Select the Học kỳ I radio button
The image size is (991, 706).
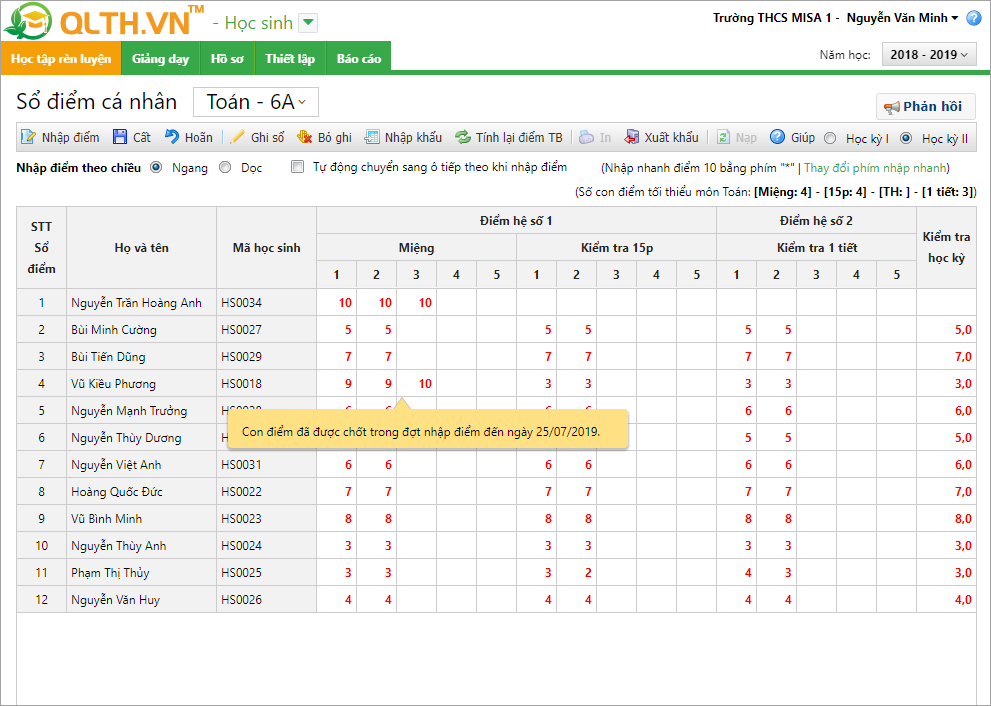(x=830, y=139)
